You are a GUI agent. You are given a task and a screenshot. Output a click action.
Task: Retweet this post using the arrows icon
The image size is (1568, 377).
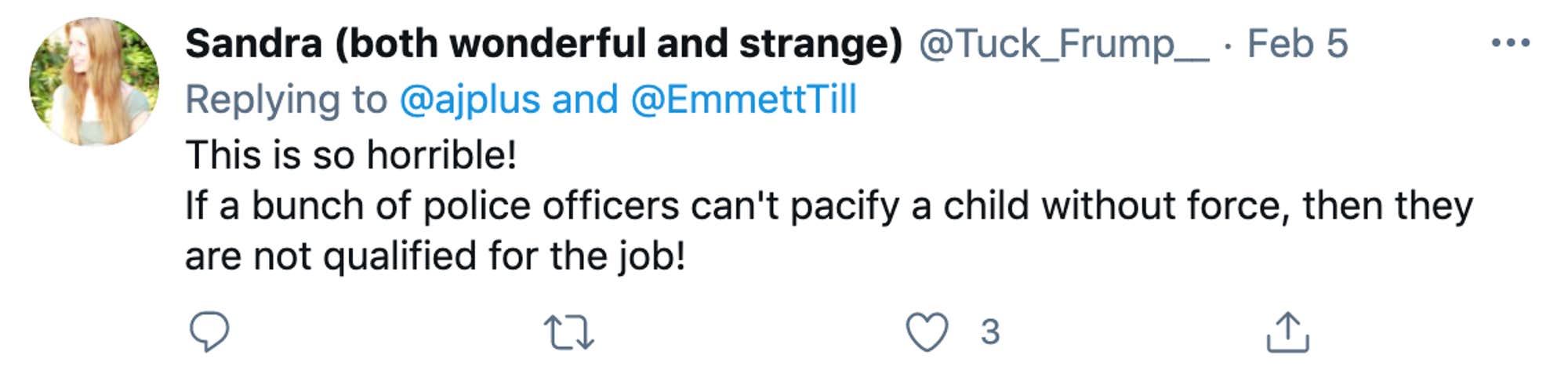tap(569, 332)
